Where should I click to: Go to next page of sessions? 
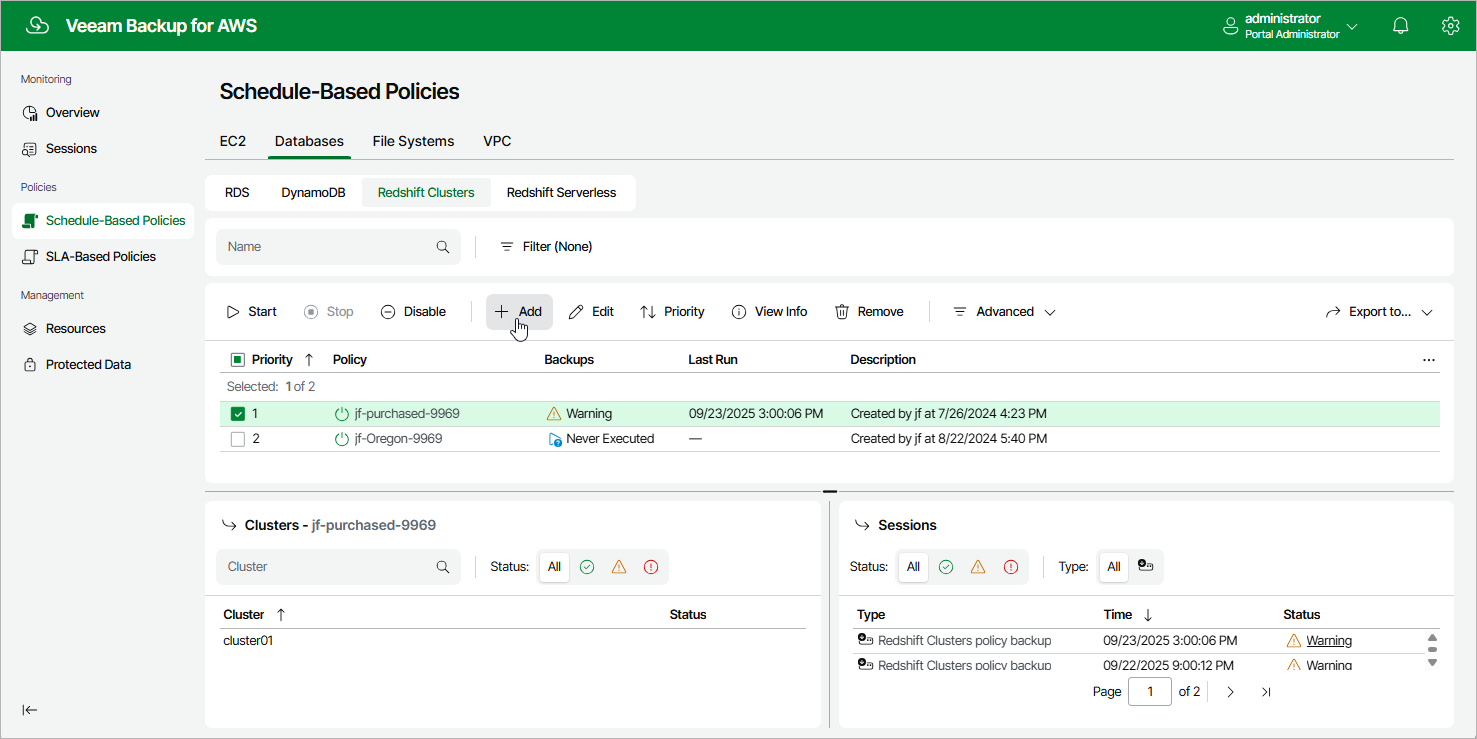pos(1231,692)
